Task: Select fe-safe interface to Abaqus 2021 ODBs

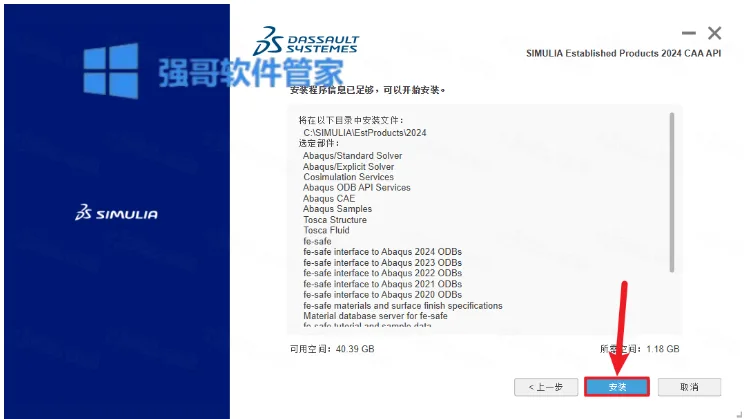Action: (x=382, y=284)
